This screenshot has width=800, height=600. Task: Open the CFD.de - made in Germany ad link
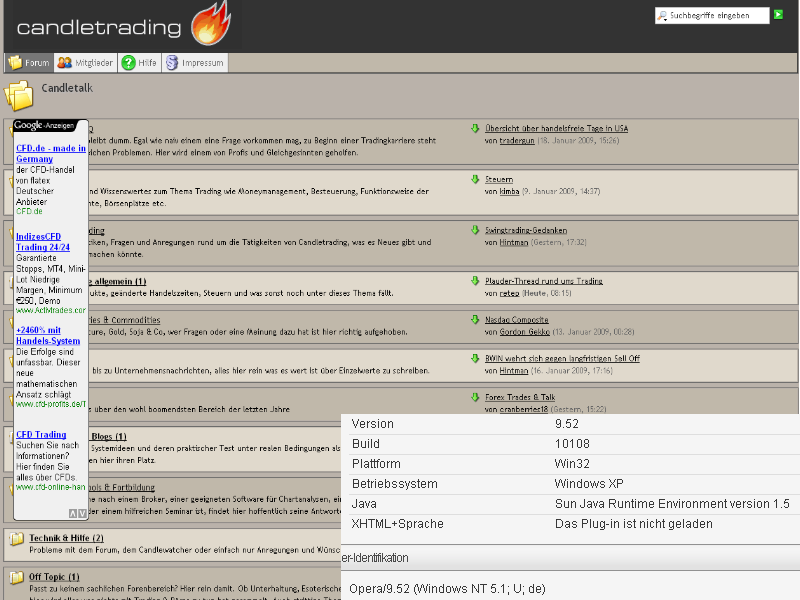(50, 153)
